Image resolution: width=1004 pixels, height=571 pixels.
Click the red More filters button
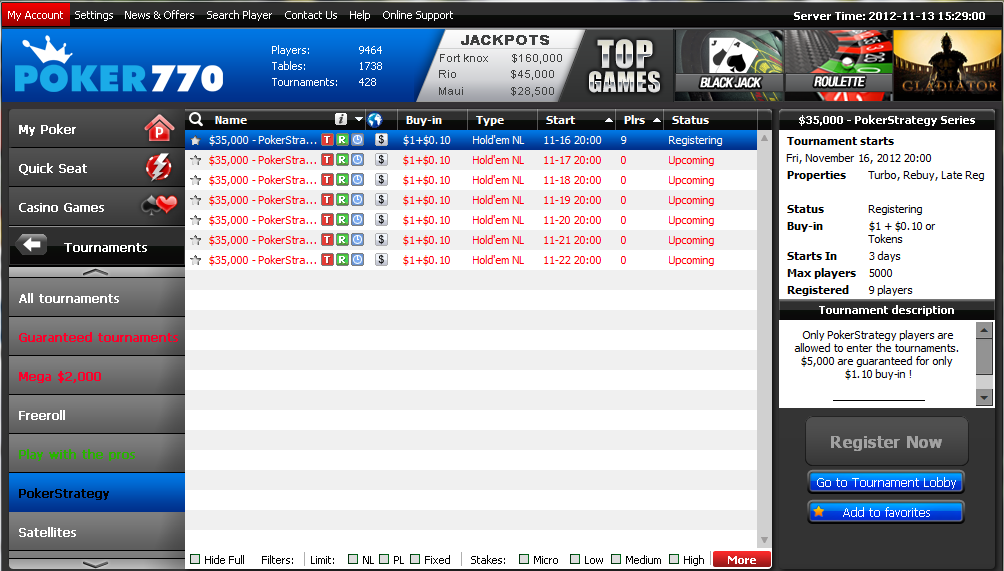click(741, 559)
